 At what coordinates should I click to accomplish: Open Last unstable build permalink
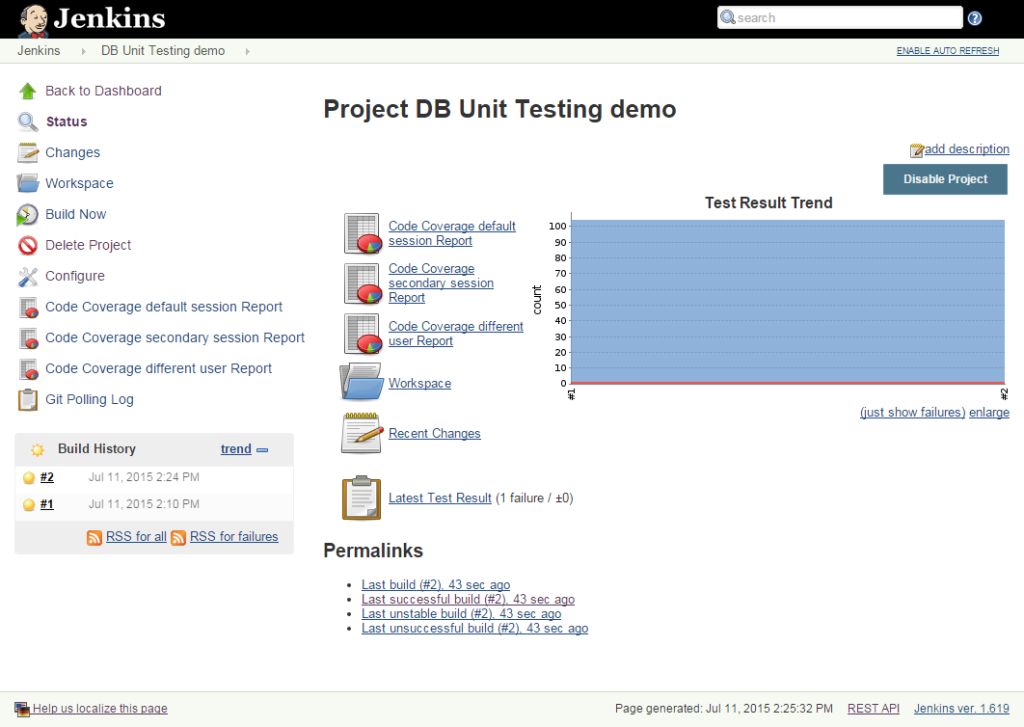tap(461, 613)
